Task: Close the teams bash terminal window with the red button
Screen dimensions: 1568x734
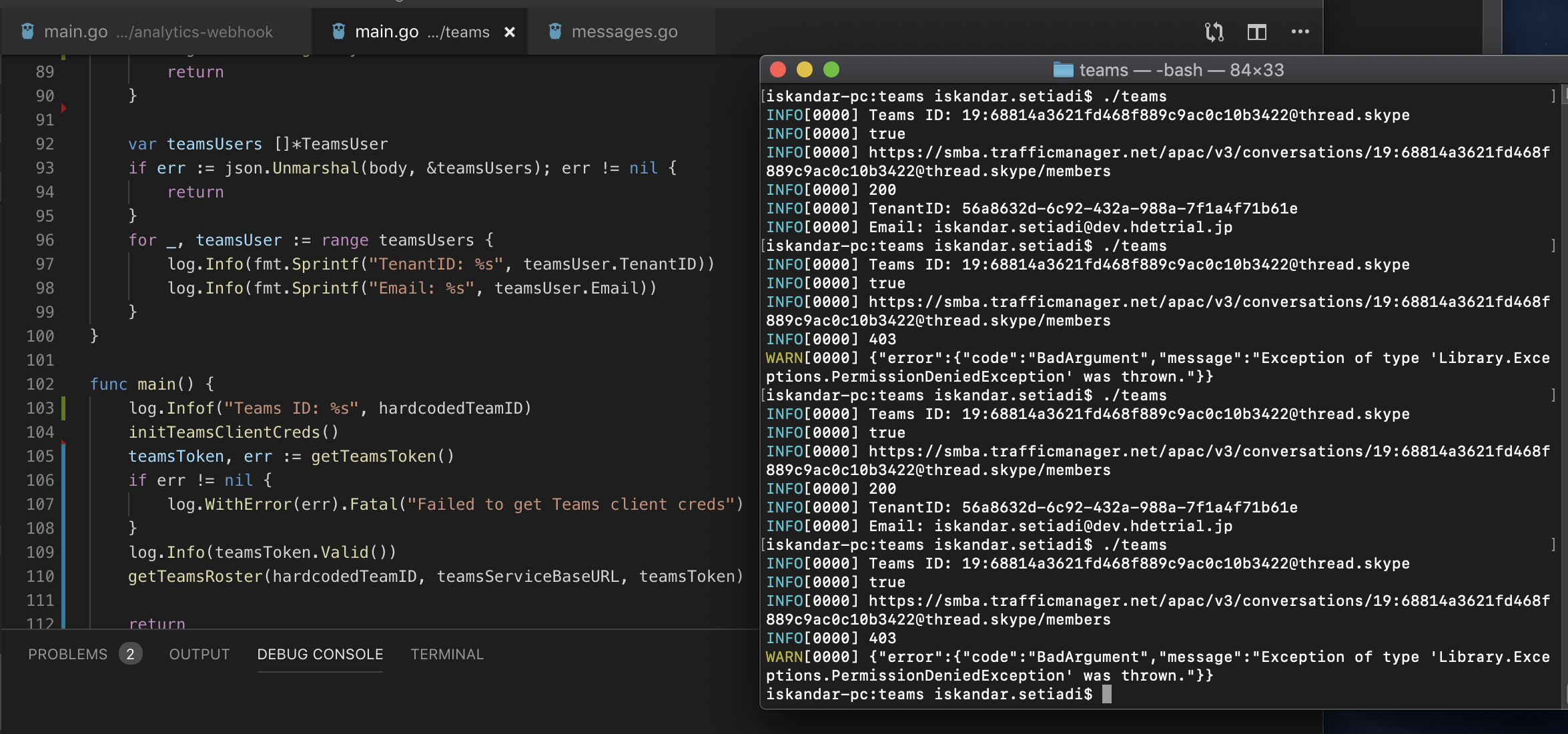Action: coord(777,69)
